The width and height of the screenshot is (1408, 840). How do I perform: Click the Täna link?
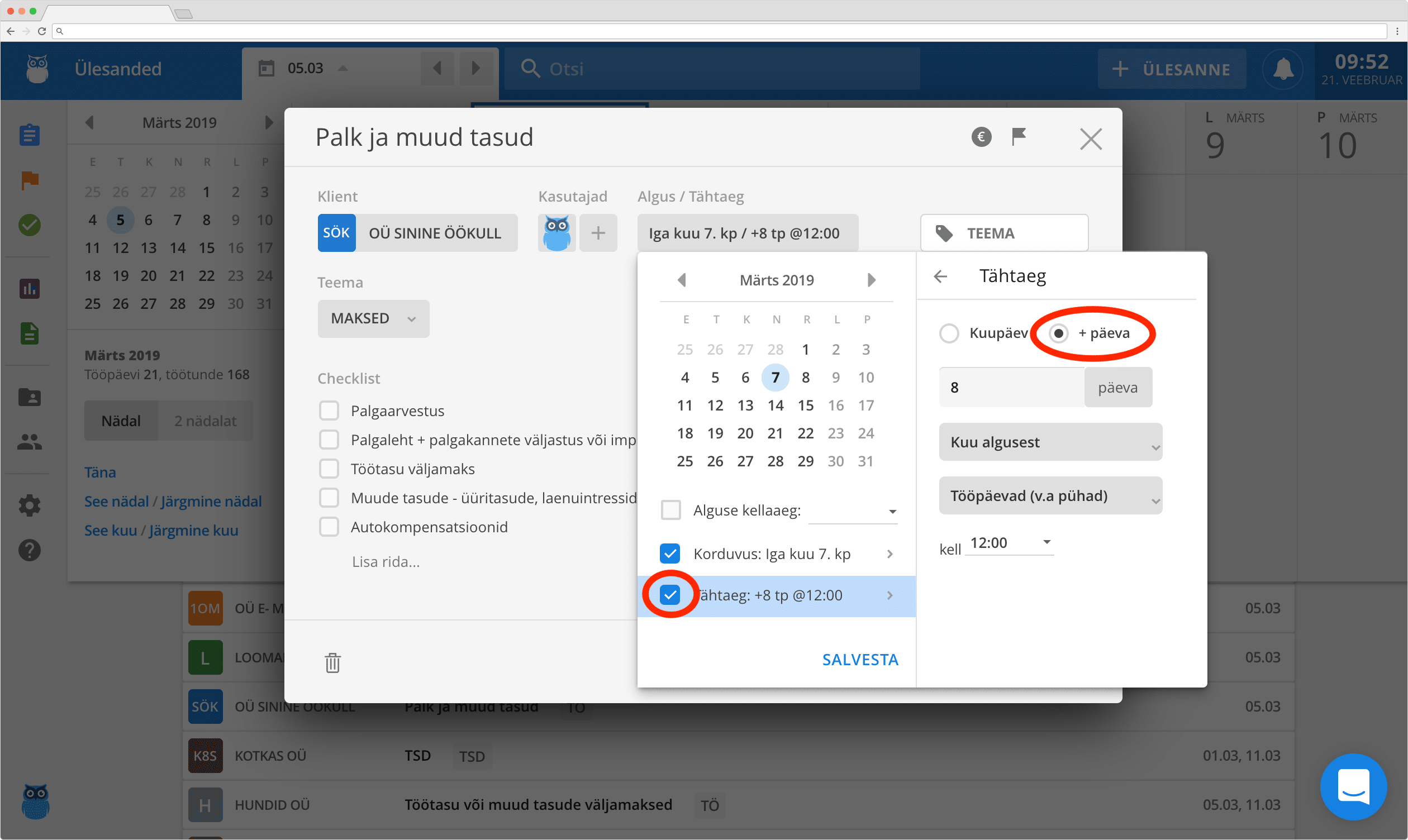click(x=100, y=472)
